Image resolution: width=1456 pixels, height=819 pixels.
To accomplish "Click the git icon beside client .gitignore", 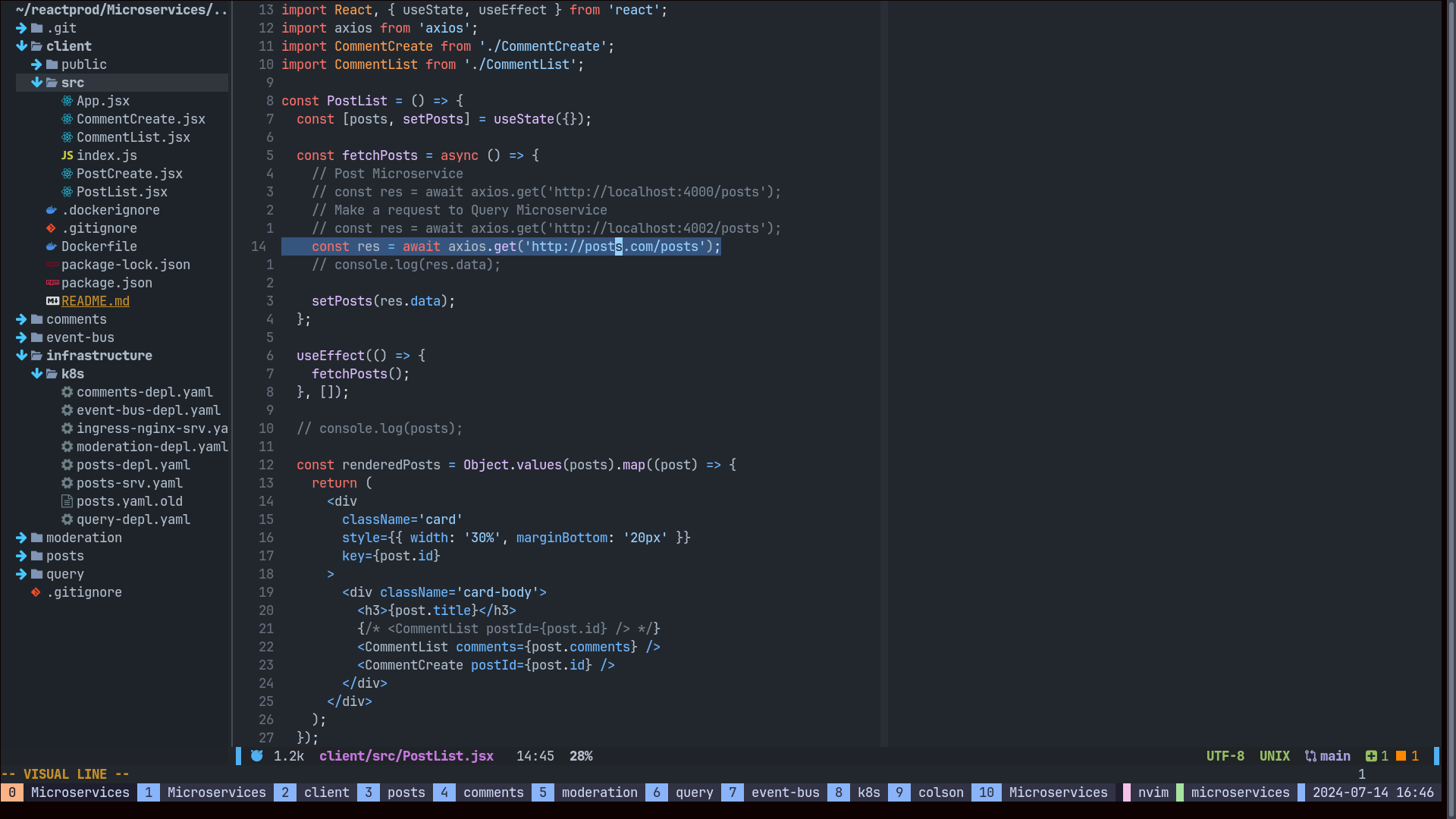I will [51, 228].
